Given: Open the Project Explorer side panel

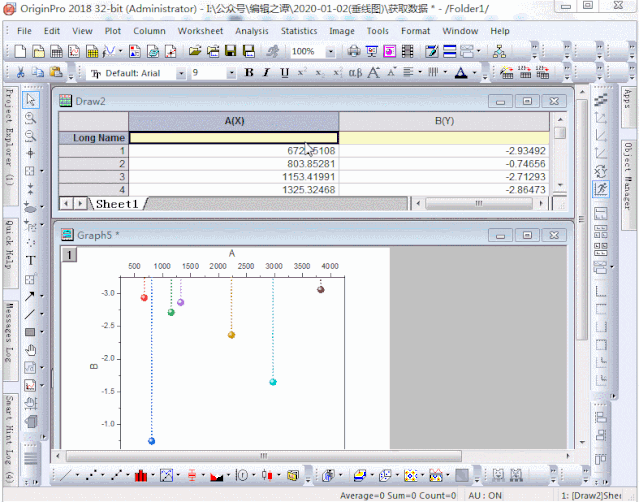Looking at the screenshot, I should click(x=9, y=136).
